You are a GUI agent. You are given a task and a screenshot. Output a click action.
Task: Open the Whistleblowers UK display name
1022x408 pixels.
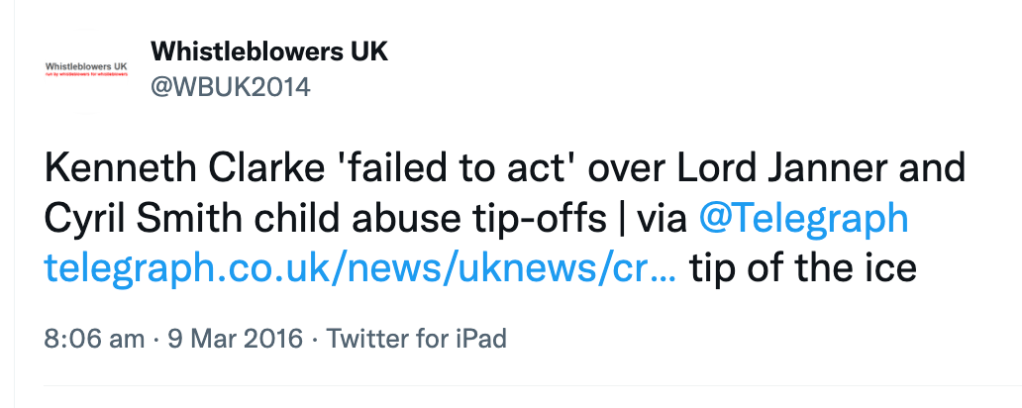pyautogui.click(x=269, y=50)
